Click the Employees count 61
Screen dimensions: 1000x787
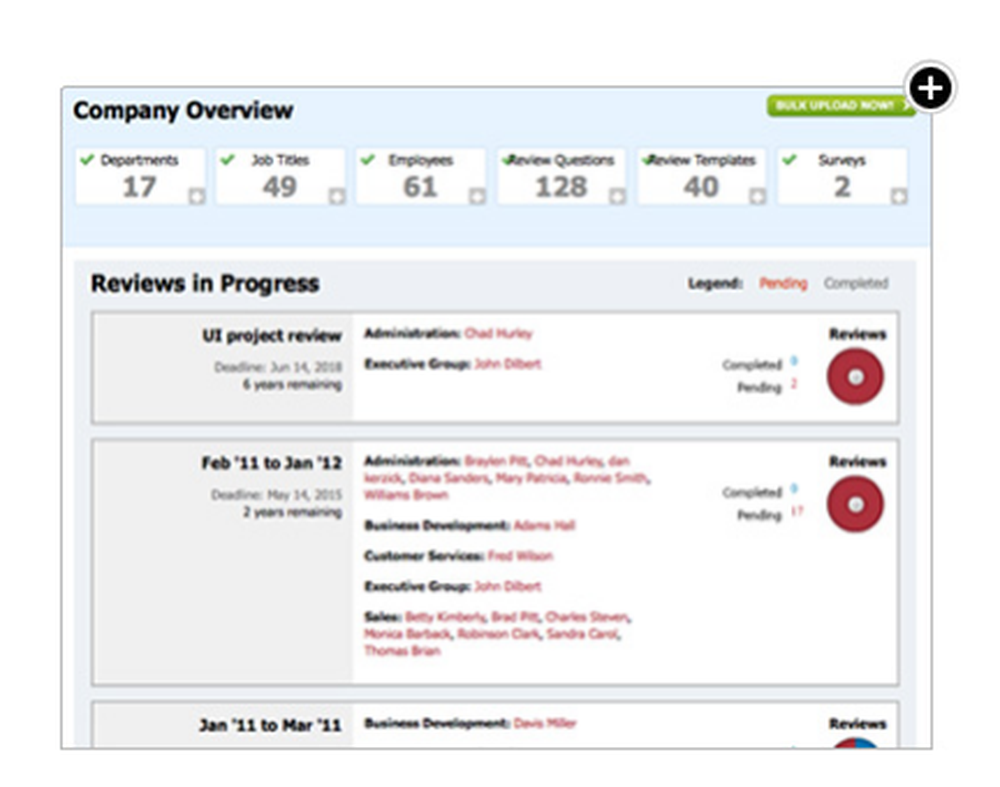(x=420, y=187)
